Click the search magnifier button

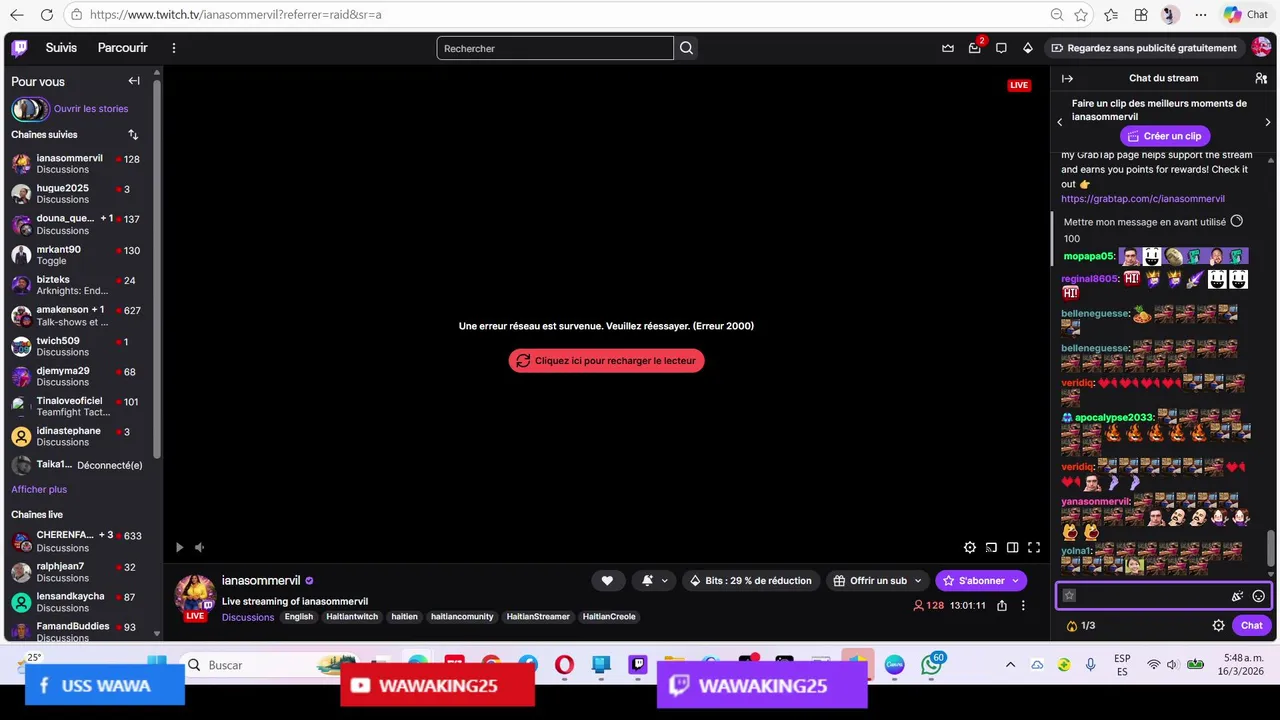coord(686,48)
